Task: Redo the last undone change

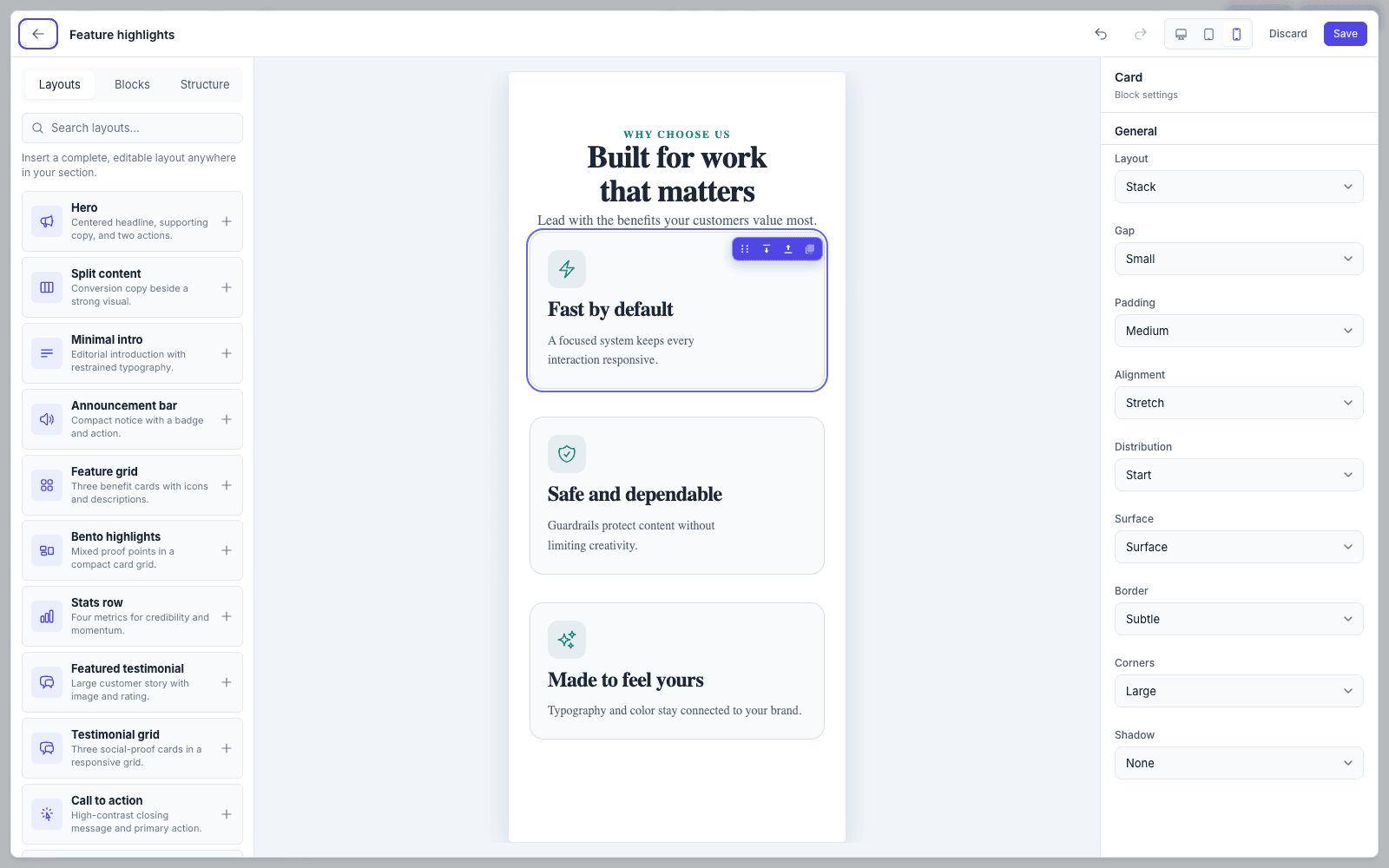Action: (x=1141, y=34)
